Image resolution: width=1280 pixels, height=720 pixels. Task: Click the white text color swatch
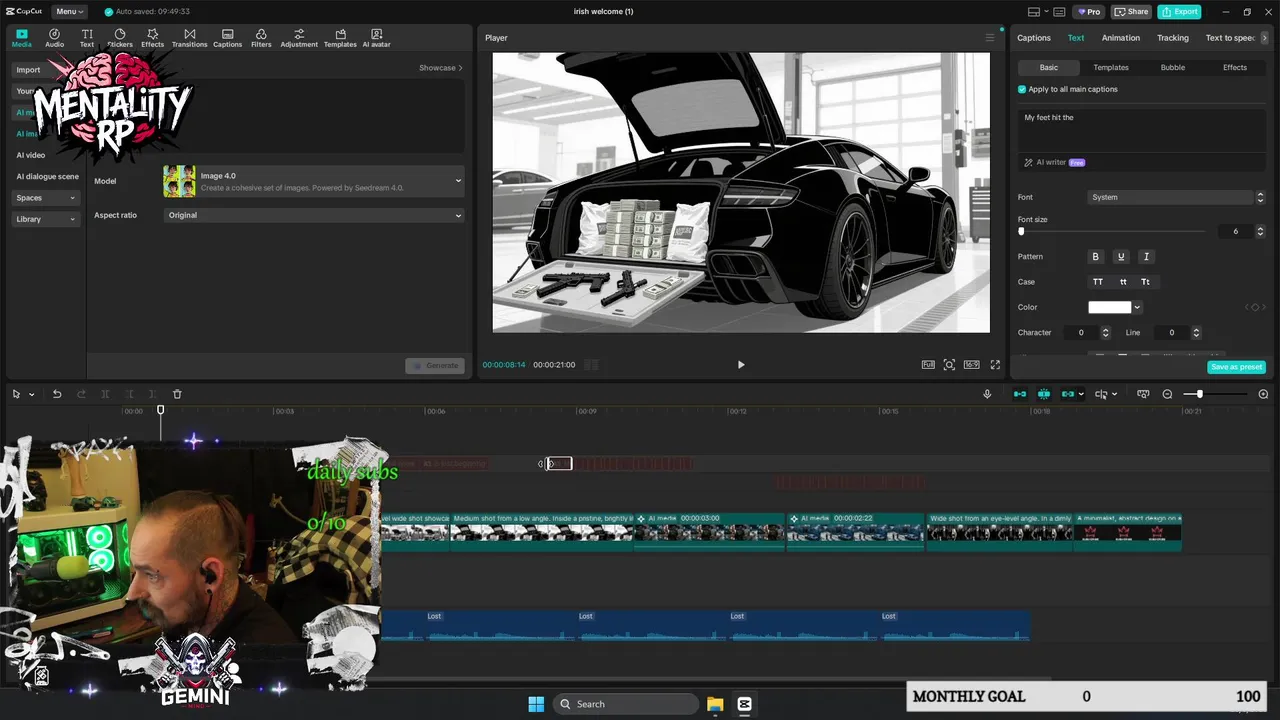tap(1109, 307)
